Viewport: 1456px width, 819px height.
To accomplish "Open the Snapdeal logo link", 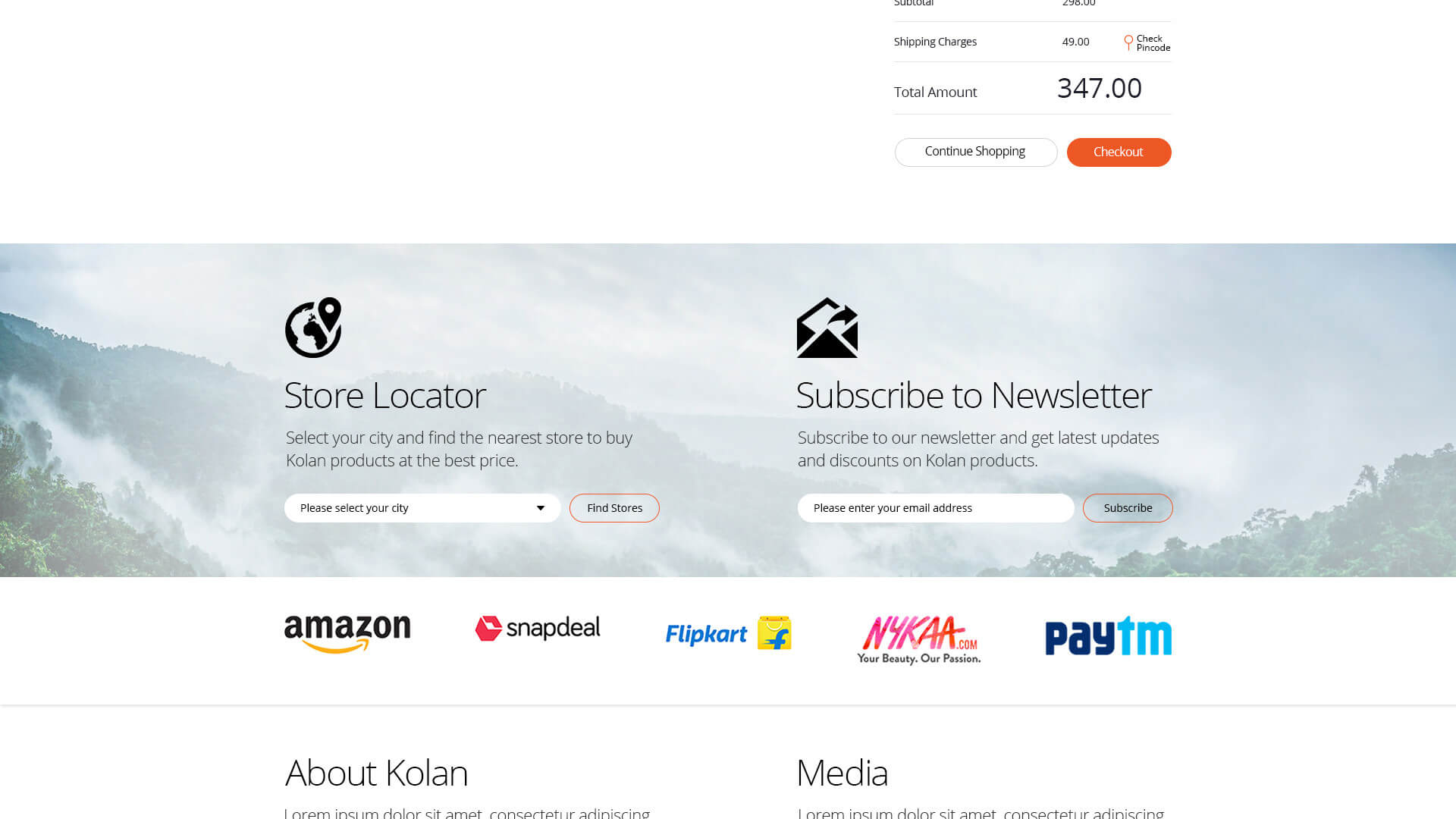I will (538, 628).
